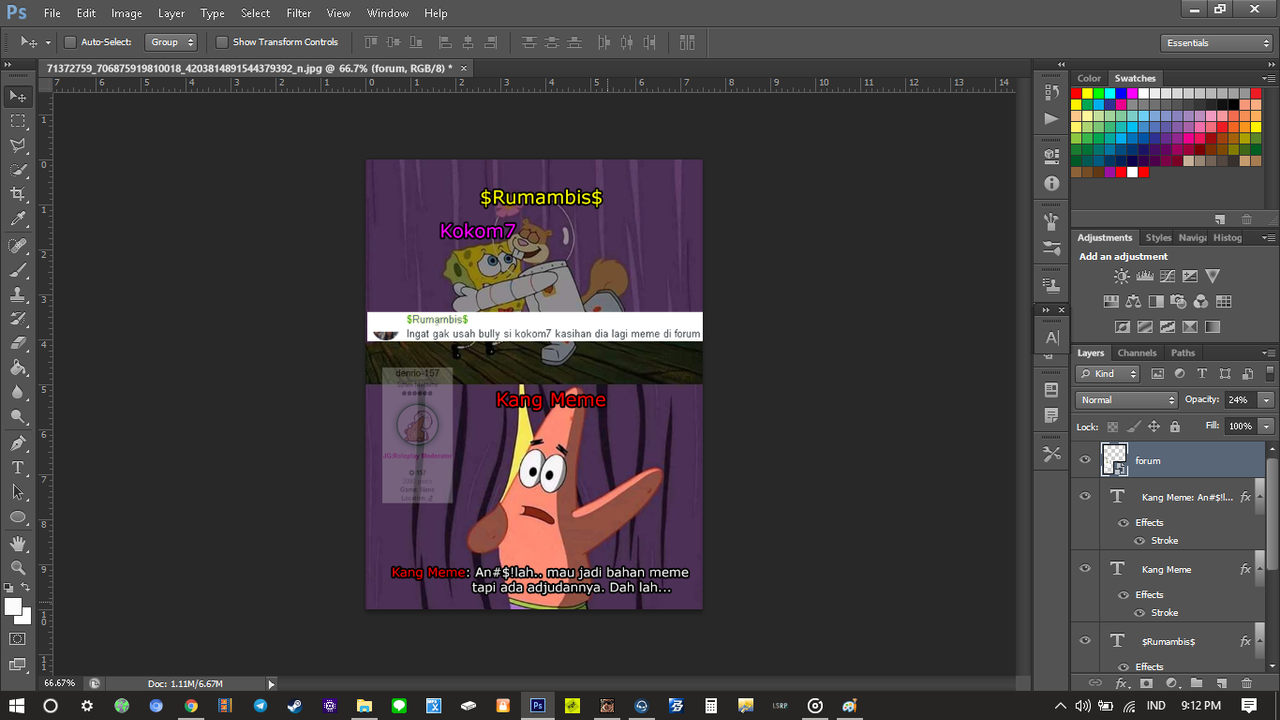This screenshot has height=720, width=1280.
Task: Select the Clone Stamp tool
Action: point(18,295)
